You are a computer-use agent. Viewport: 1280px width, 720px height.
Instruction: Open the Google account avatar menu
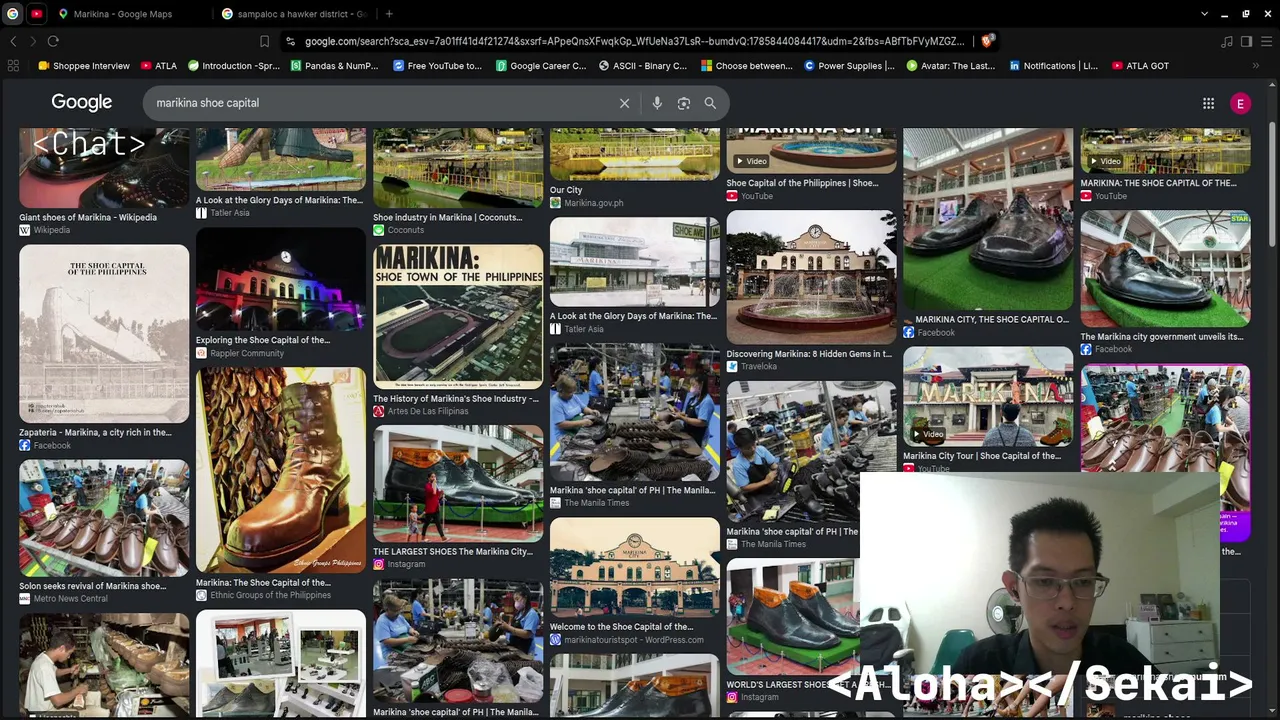click(1240, 103)
